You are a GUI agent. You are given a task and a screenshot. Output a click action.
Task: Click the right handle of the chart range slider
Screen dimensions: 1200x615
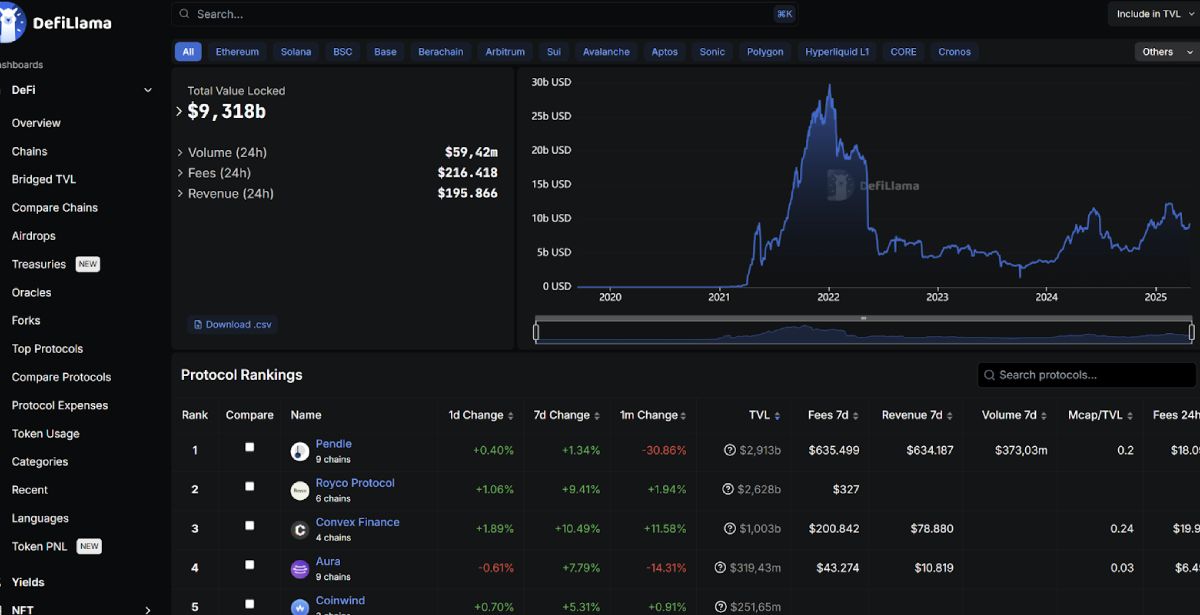[x=1192, y=332]
